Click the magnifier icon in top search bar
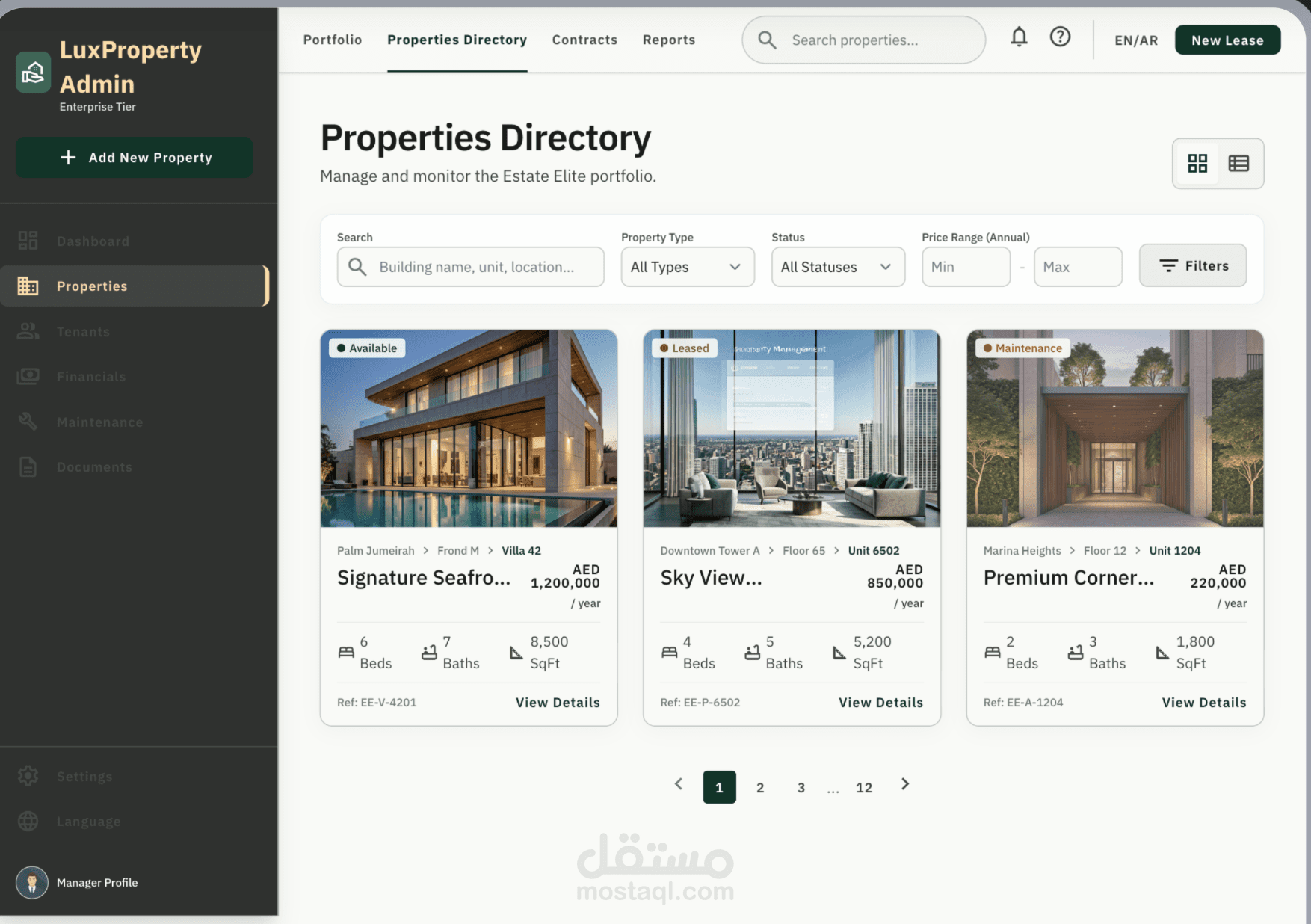 click(x=767, y=40)
